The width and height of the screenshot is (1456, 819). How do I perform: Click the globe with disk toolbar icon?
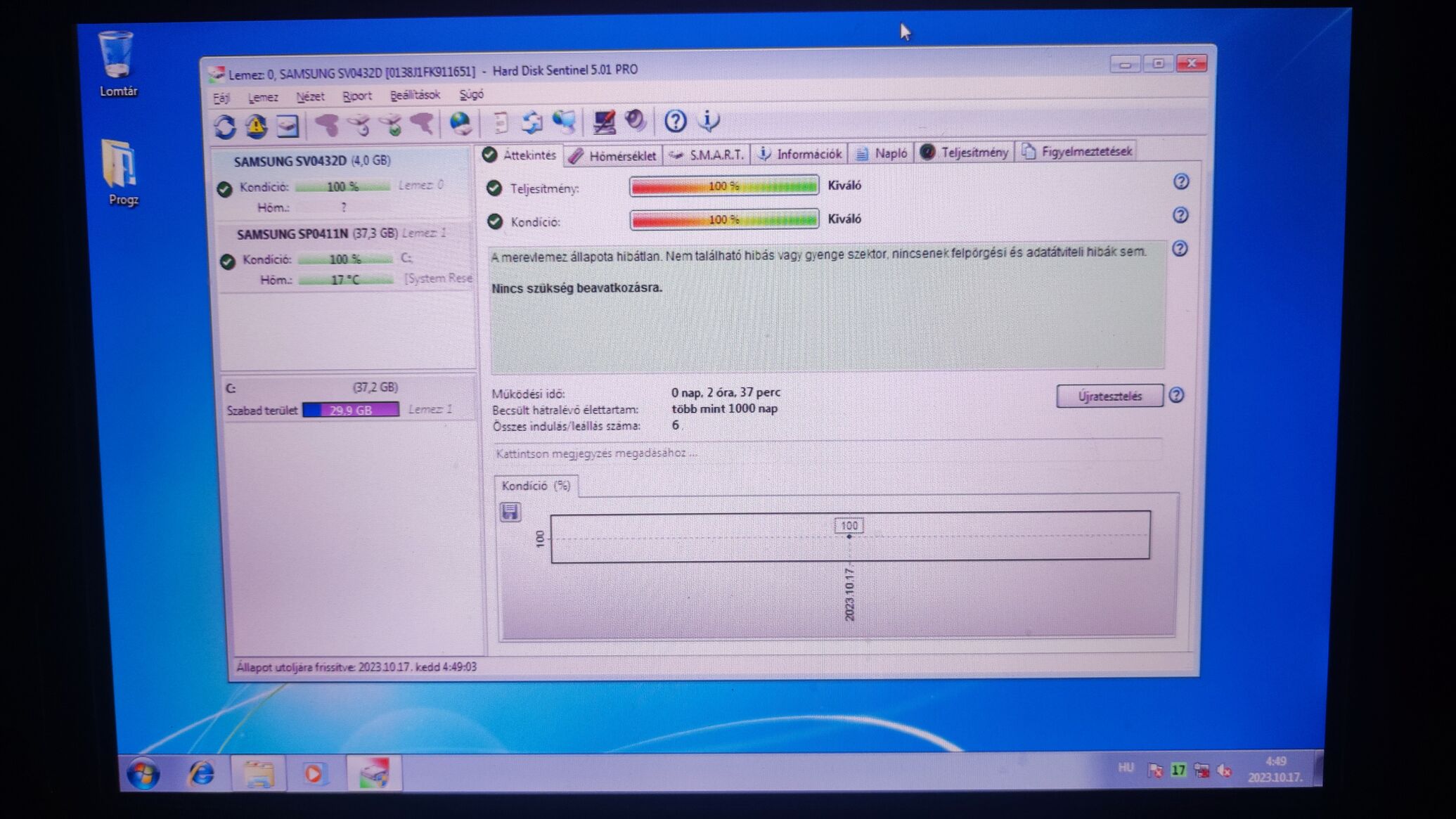click(460, 124)
